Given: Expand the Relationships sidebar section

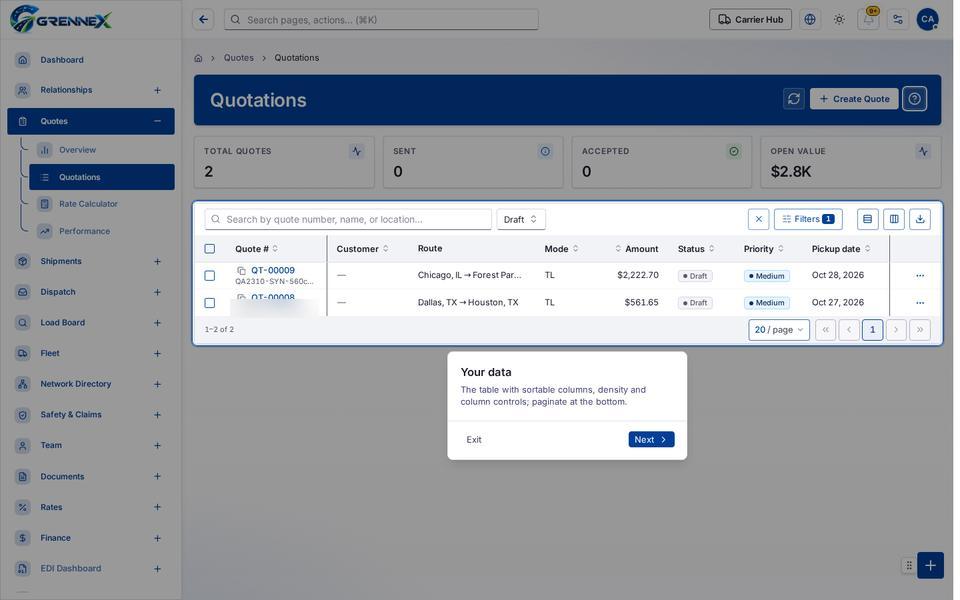Looking at the screenshot, I should [x=157, y=91].
